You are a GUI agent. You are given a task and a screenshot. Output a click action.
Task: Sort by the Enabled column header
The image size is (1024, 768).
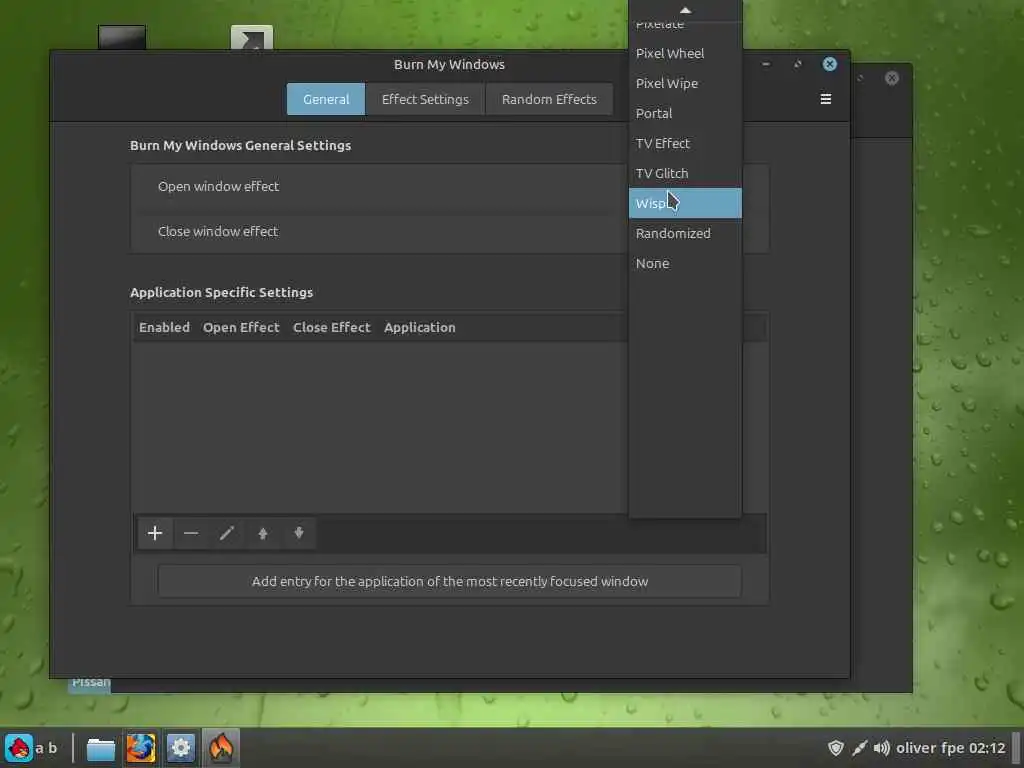(164, 327)
